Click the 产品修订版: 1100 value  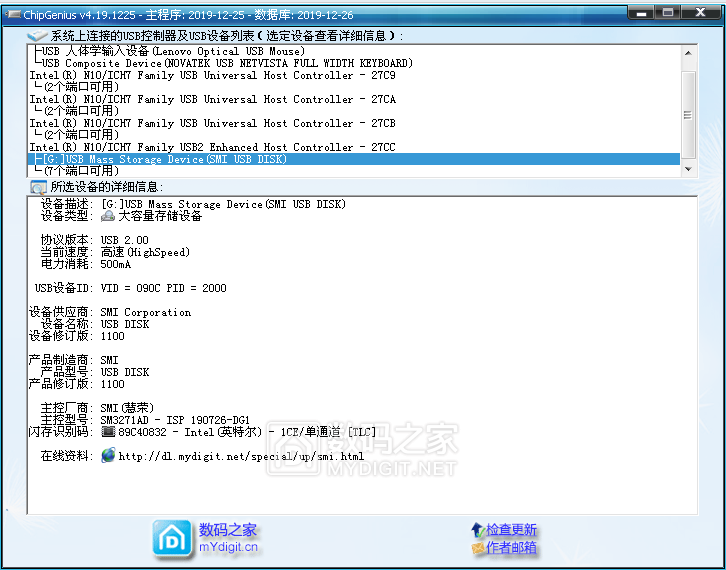coord(113,384)
